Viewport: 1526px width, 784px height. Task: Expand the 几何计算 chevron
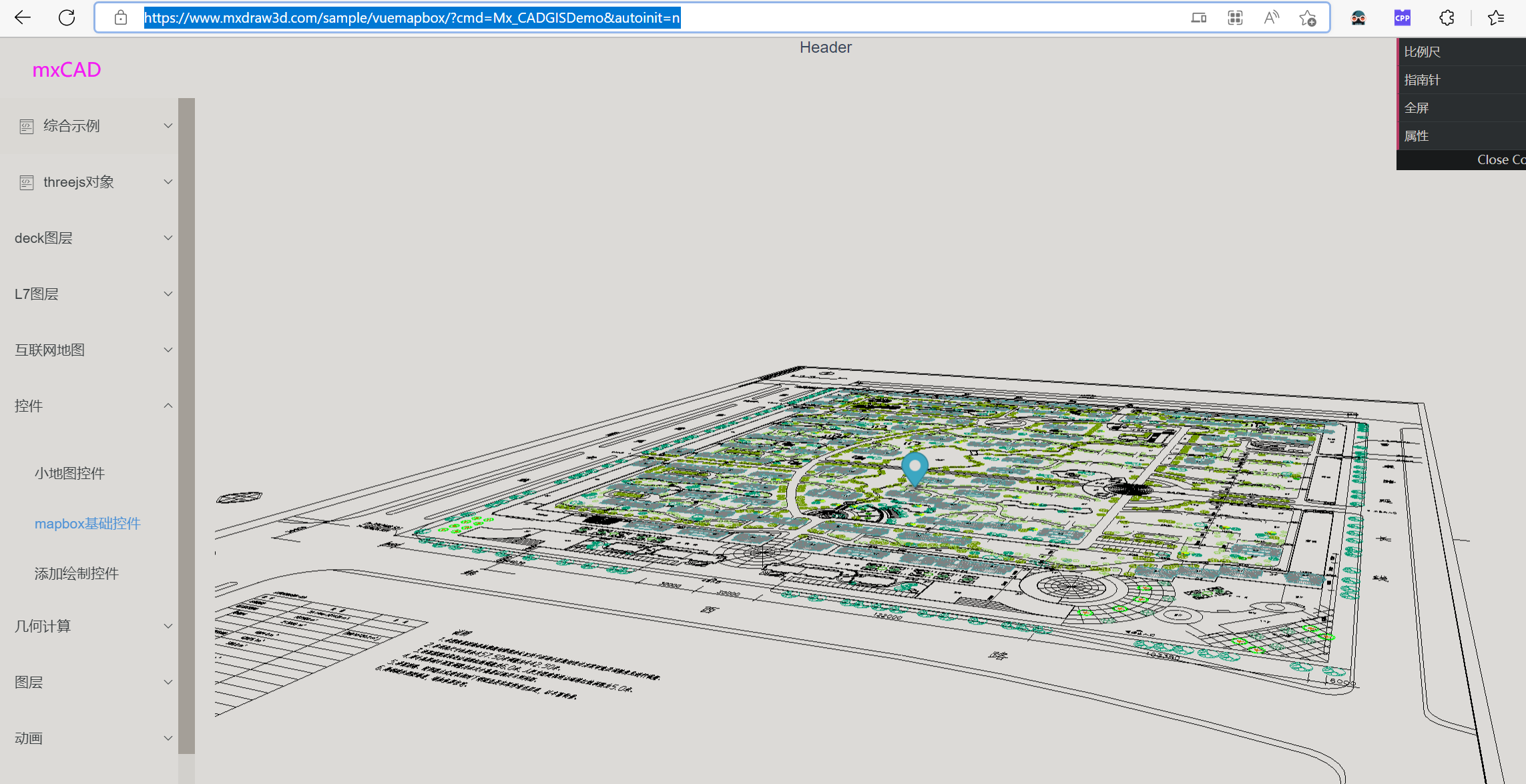click(x=168, y=627)
